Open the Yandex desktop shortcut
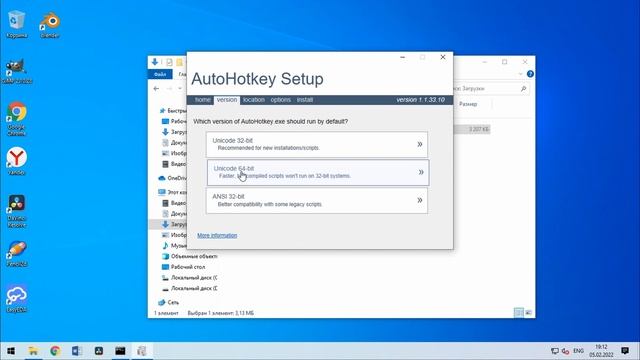Screen dimensions: 640x360 17,161
